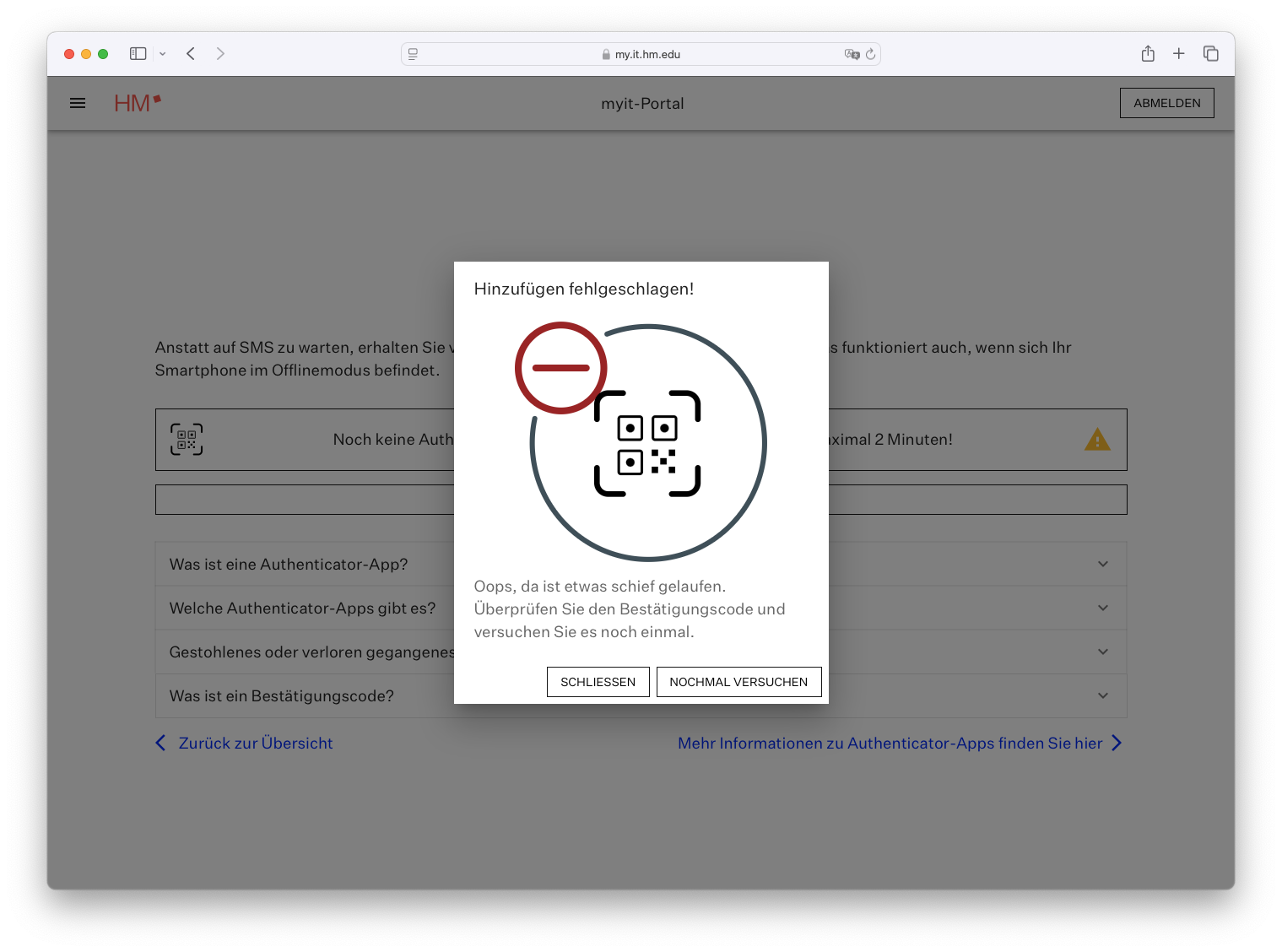Viewport: 1282px width, 952px height.
Task: Click the ABMELDEN button
Action: click(1166, 103)
